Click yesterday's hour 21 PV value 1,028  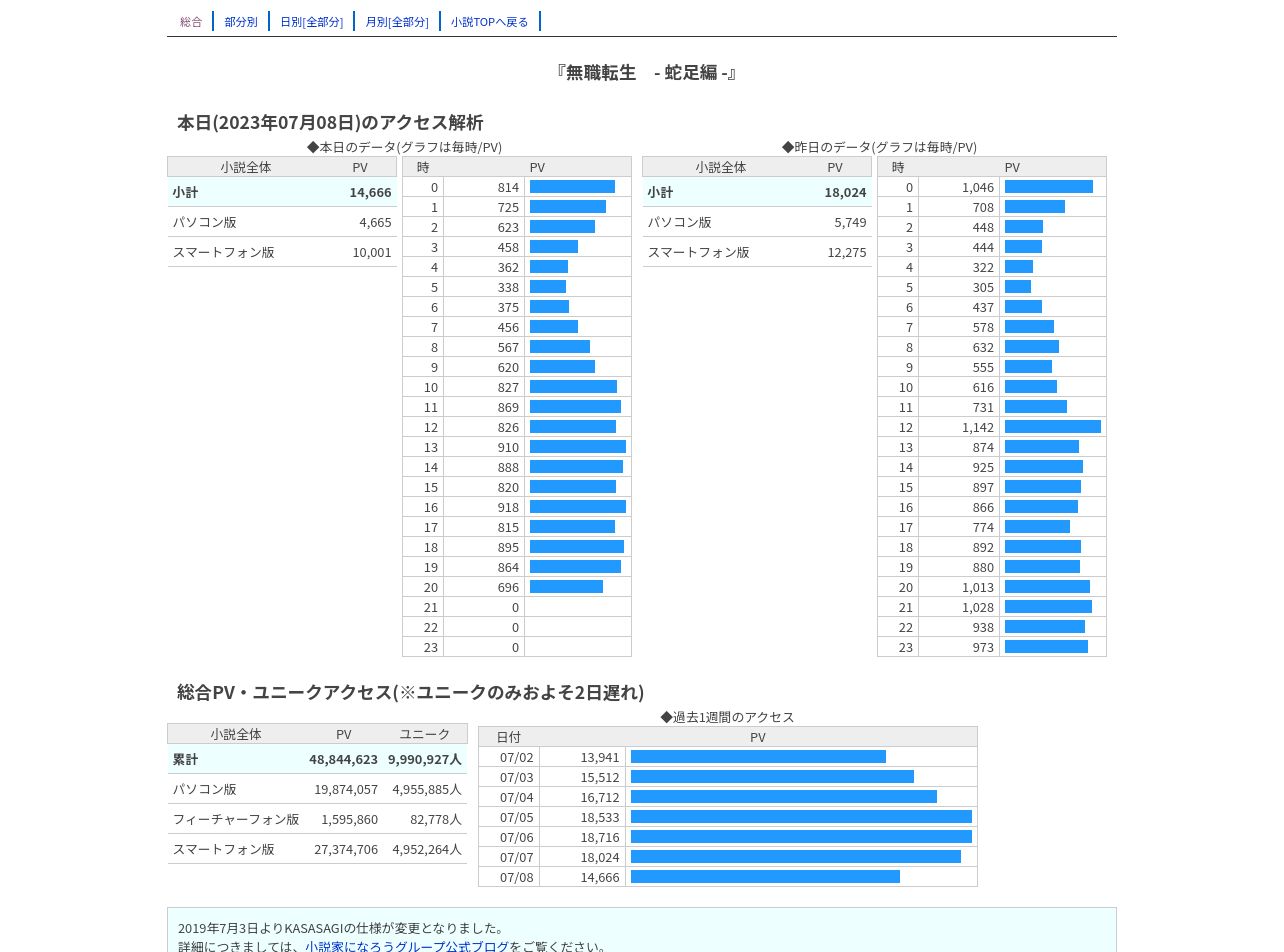(x=978, y=607)
